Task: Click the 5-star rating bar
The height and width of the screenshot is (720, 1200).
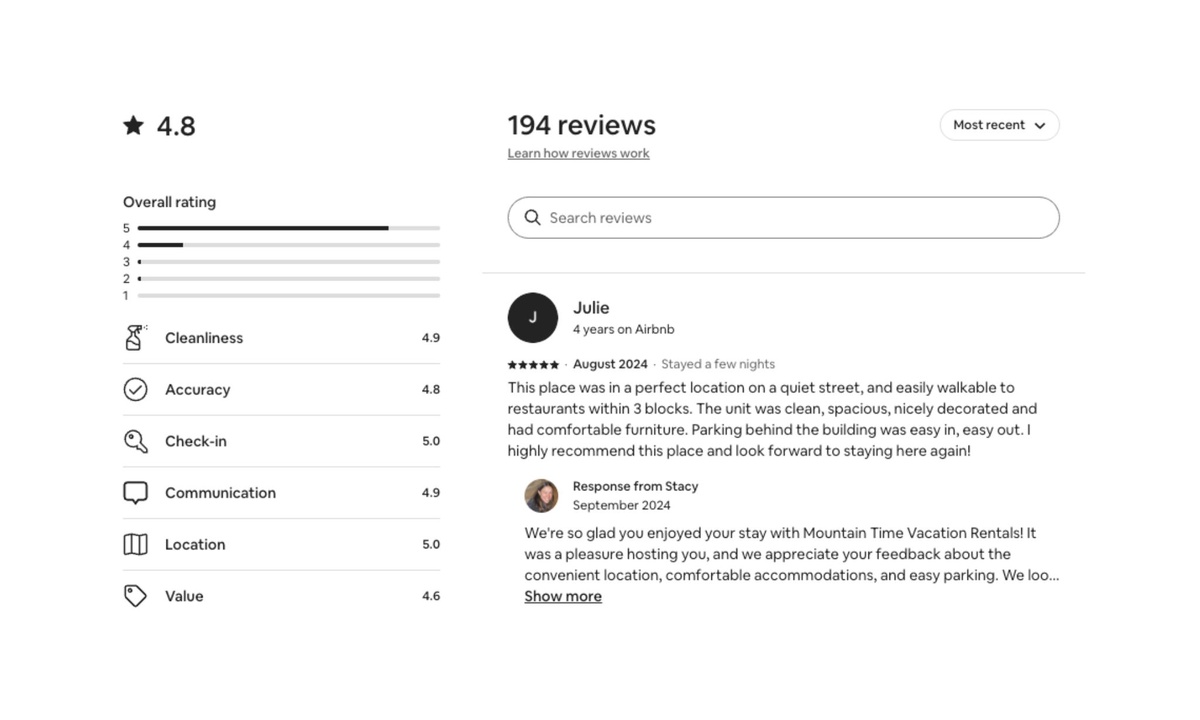Action: click(x=288, y=228)
